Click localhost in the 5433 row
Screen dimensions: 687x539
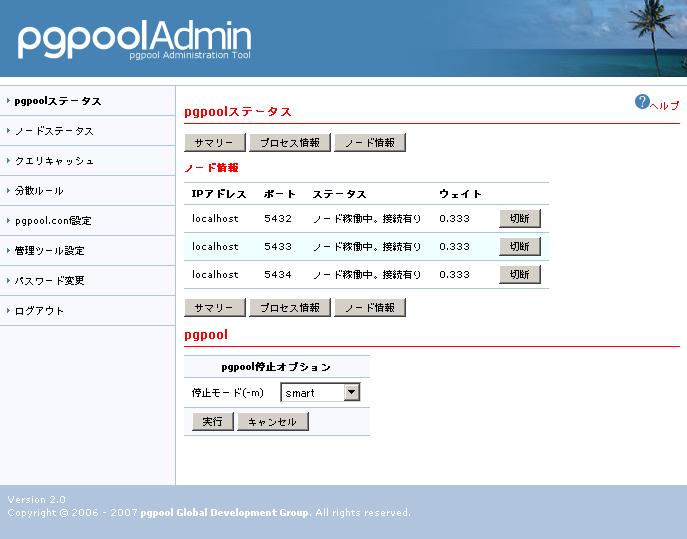click(215, 246)
